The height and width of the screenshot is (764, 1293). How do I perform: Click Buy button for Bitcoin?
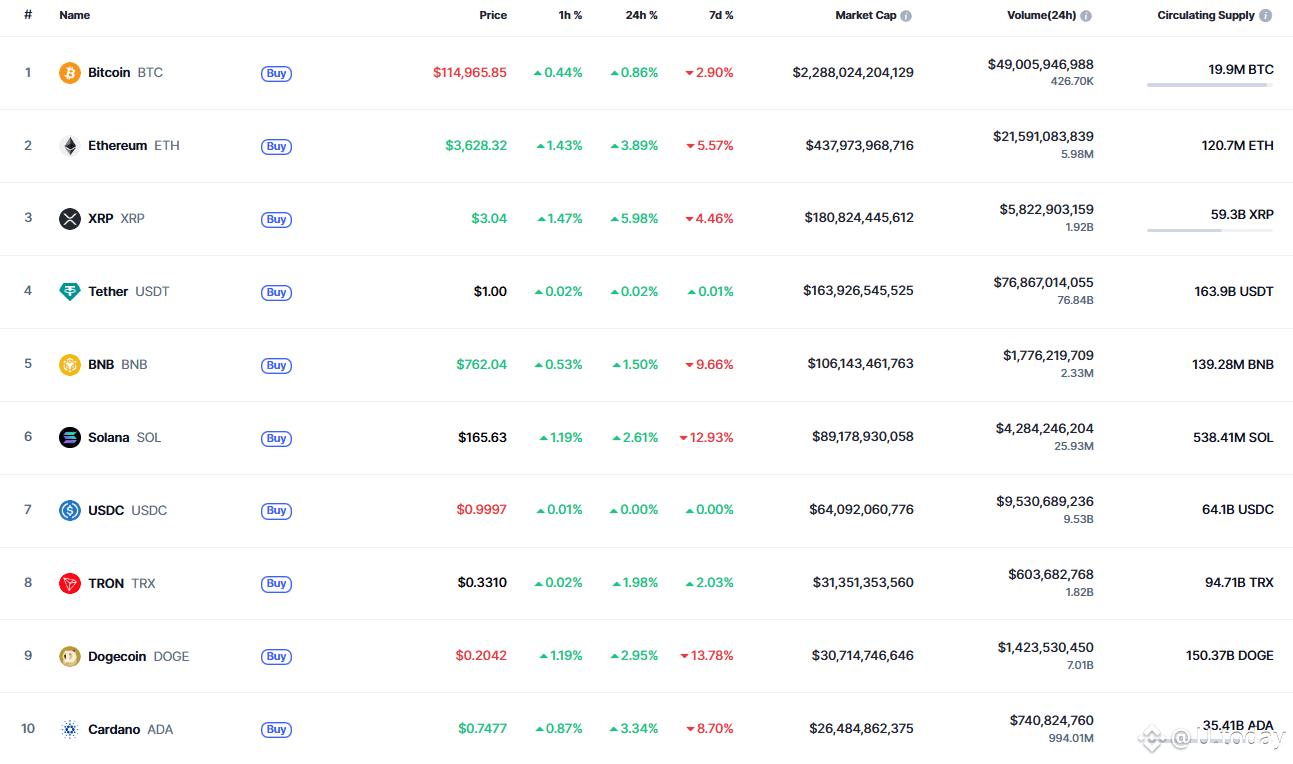pyautogui.click(x=277, y=73)
